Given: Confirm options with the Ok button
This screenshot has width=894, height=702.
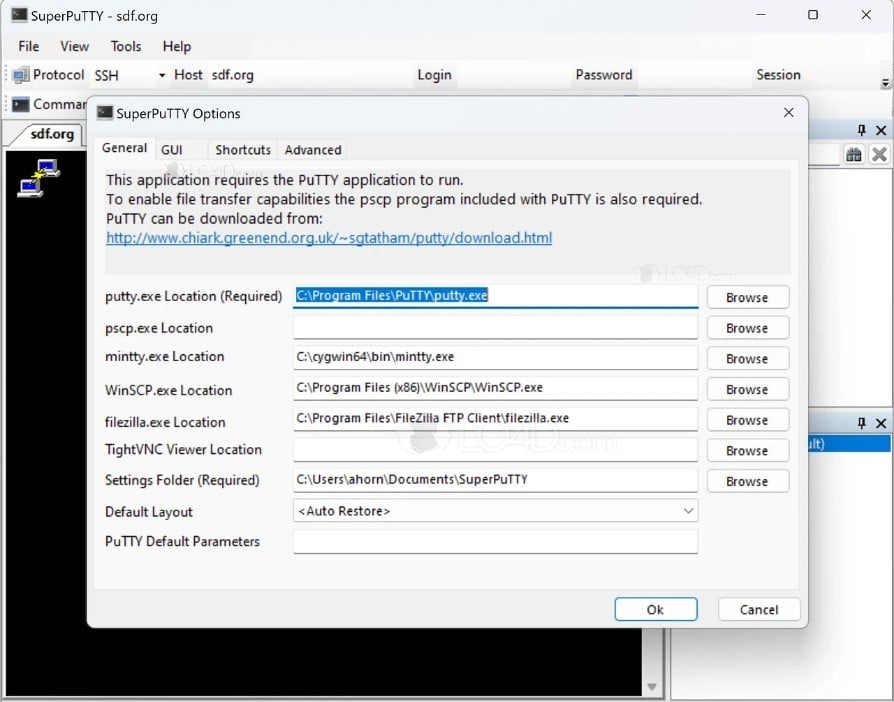Looking at the screenshot, I should pyautogui.click(x=656, y=609).
